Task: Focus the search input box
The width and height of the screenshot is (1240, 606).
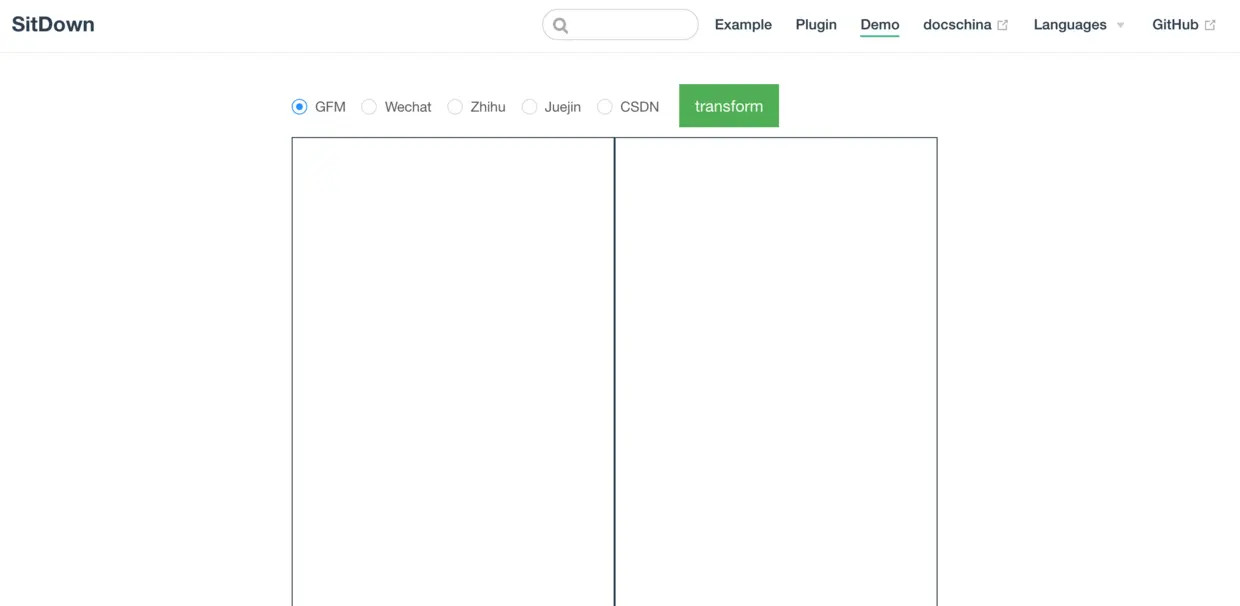Action: point(620,25)
